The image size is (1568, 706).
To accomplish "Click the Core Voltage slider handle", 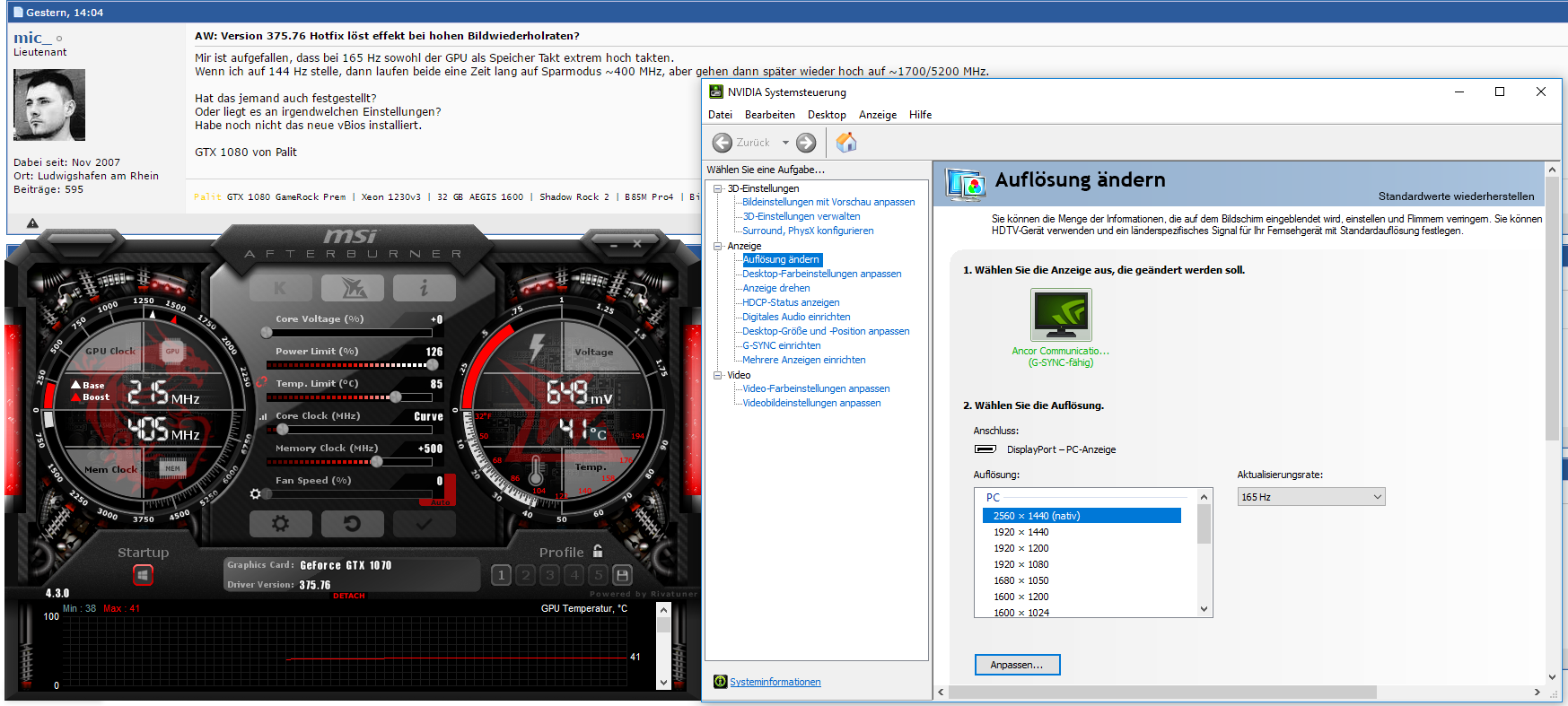I will tap(267, 333).
